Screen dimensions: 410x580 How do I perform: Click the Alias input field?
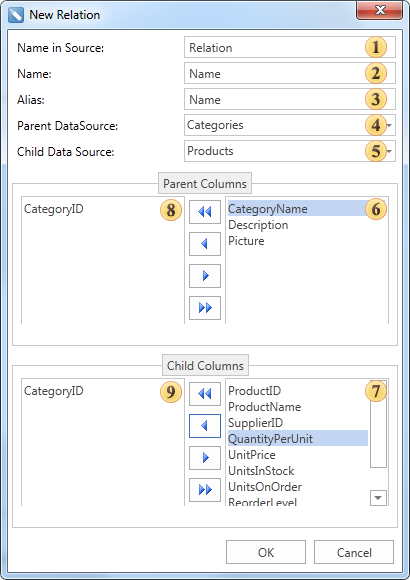[290, 99]
